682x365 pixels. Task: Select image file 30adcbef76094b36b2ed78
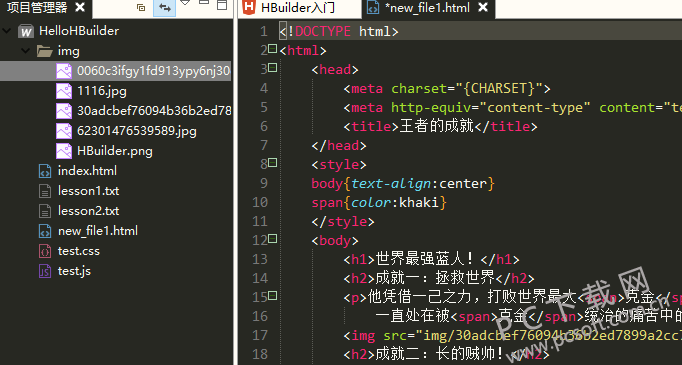click(154, 111)
